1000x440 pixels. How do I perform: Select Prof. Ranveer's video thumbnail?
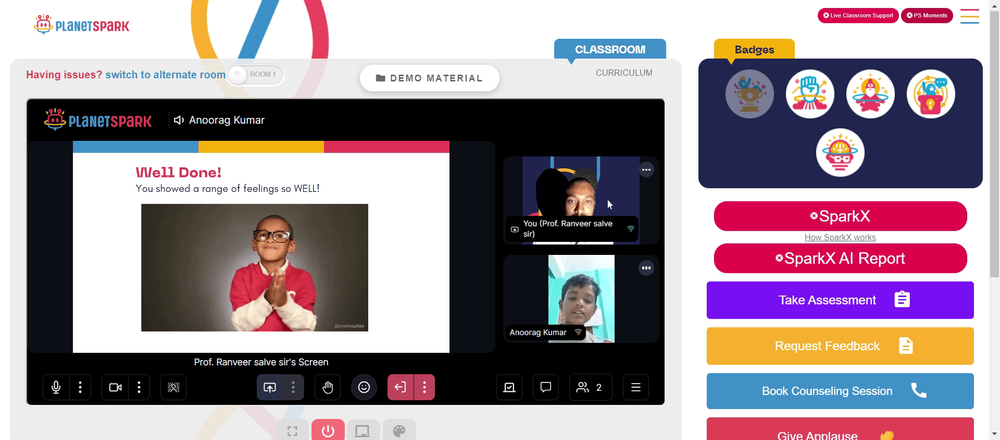(580, 200)
